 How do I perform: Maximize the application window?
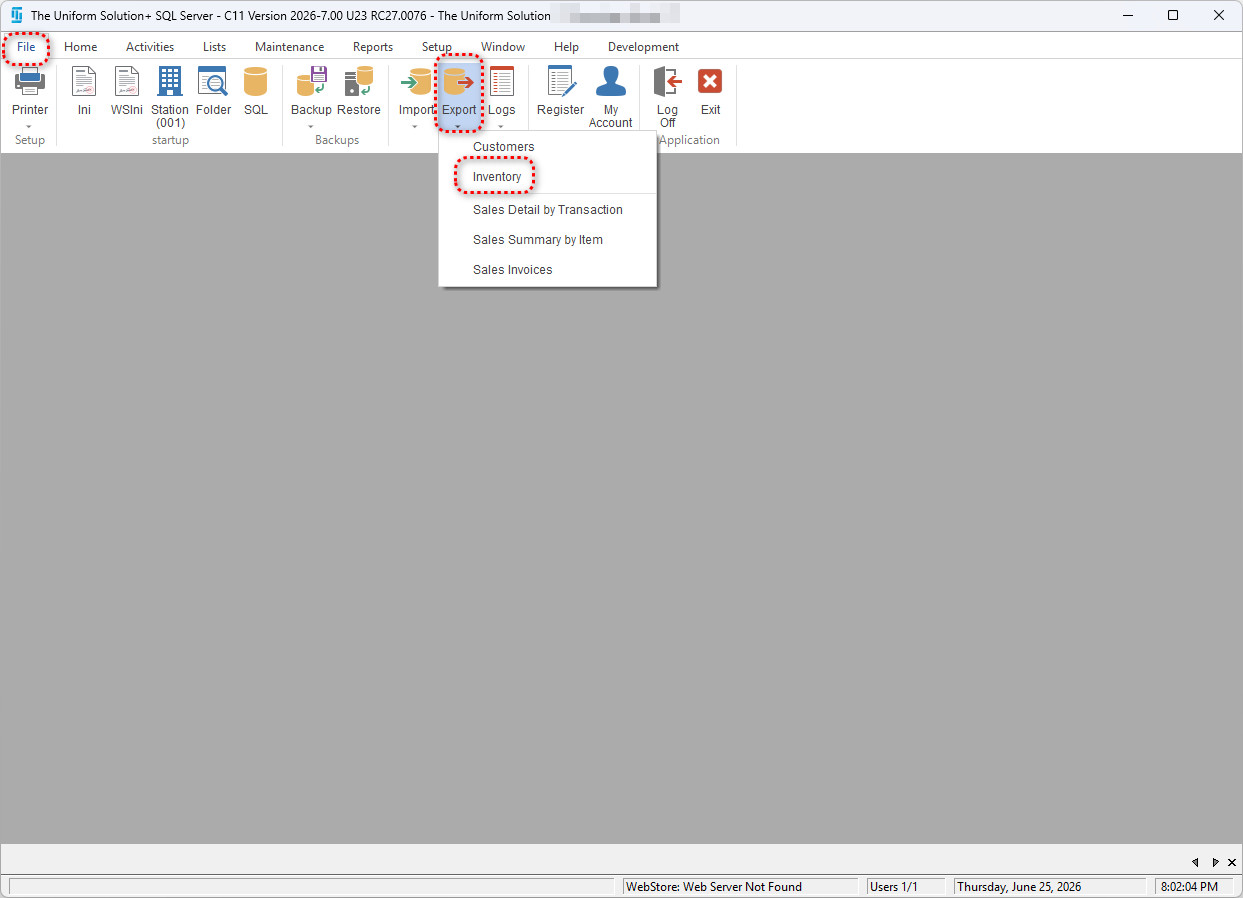pos(1173,15)
